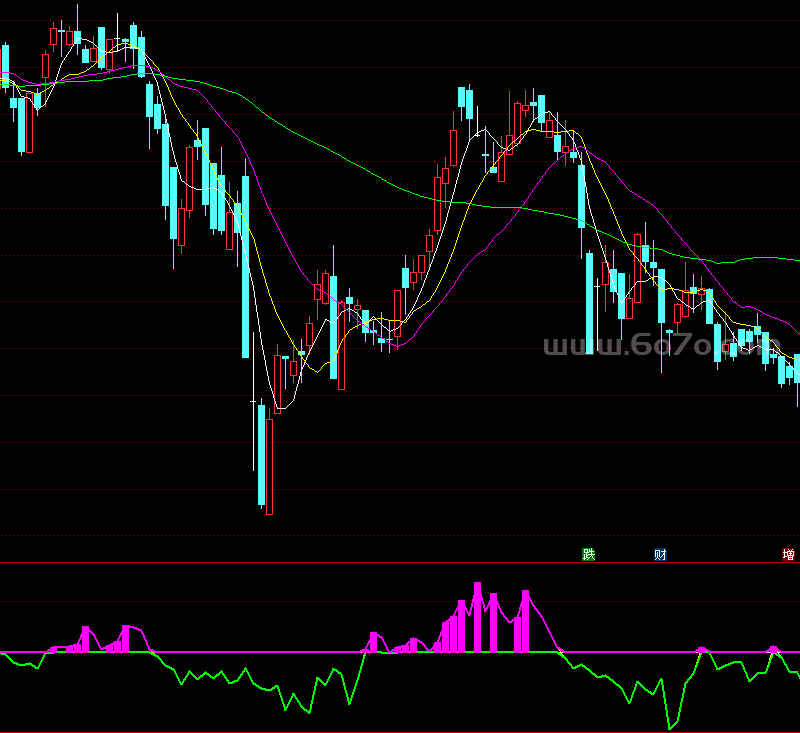The image size is (800, 733).
Task: Click the green 跌 marker icon
Action: (588, 554)
